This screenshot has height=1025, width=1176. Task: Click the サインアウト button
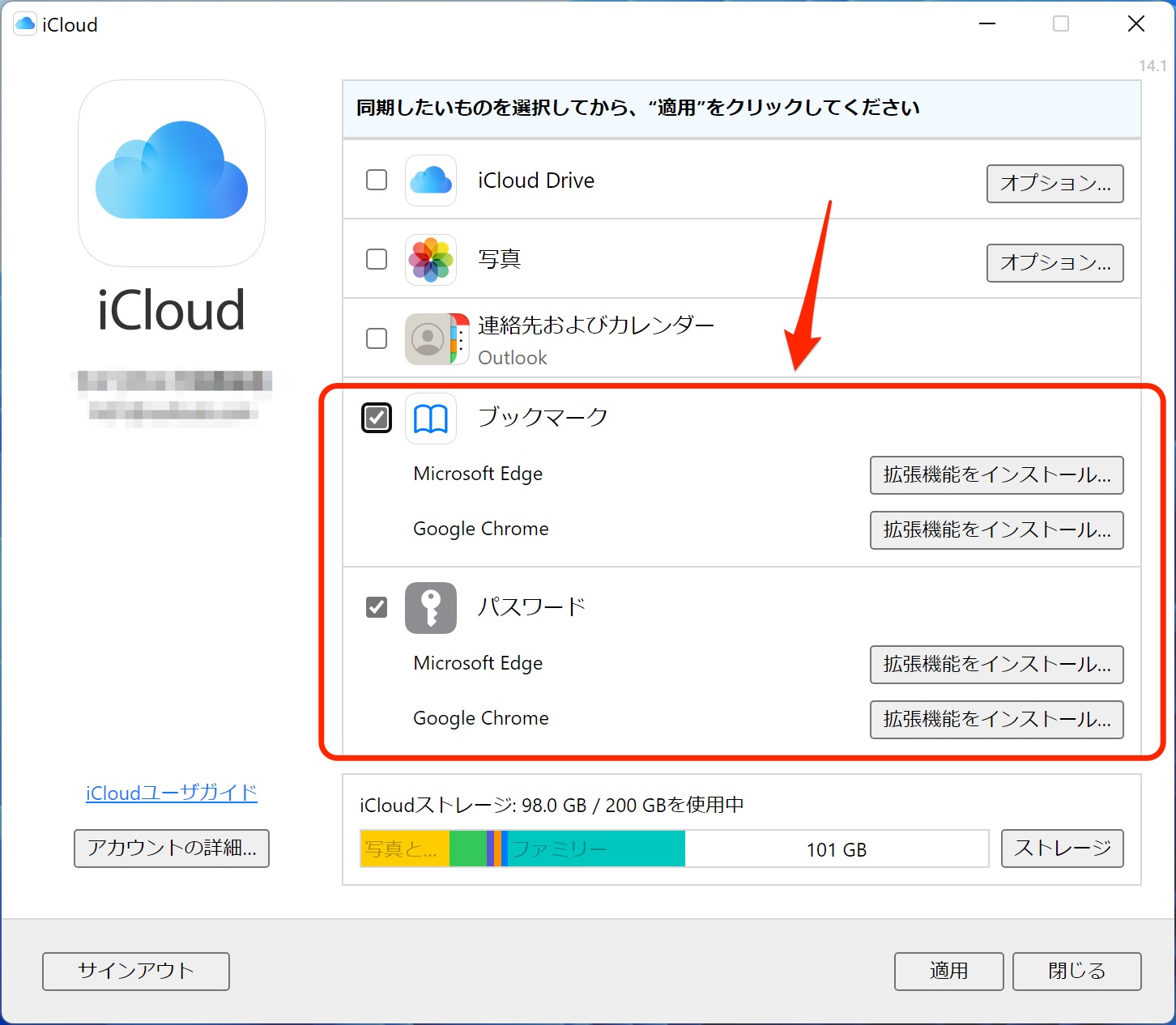[x=136, y=972]
